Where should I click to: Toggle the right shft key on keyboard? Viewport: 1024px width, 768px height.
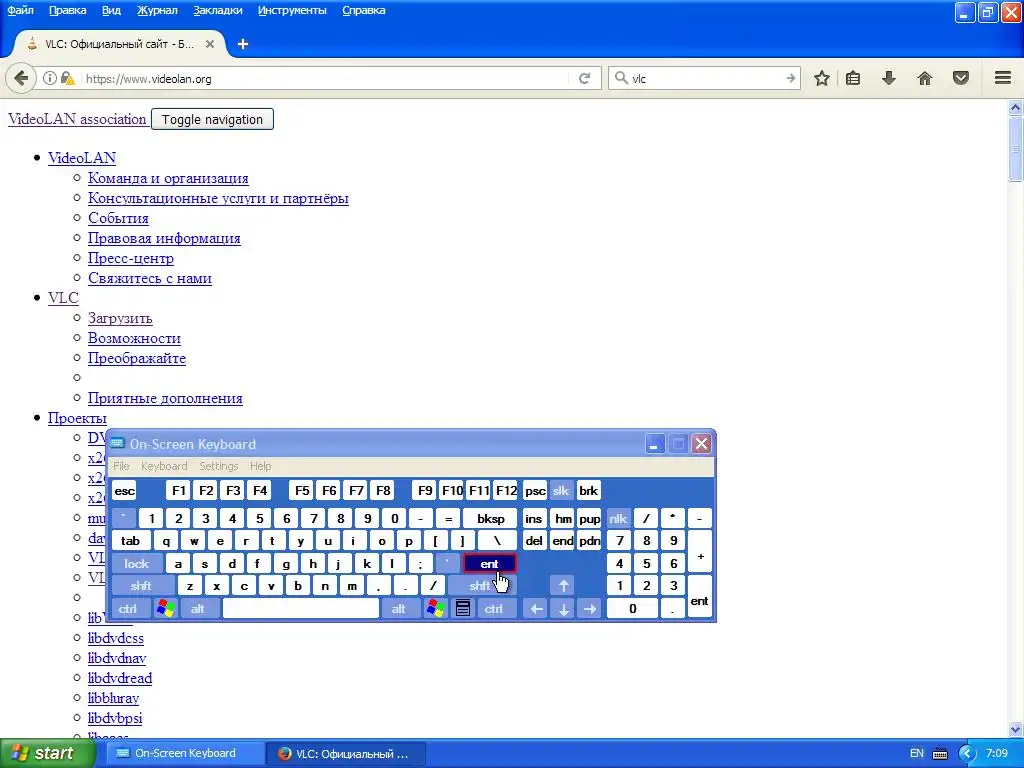click(481, 586)
